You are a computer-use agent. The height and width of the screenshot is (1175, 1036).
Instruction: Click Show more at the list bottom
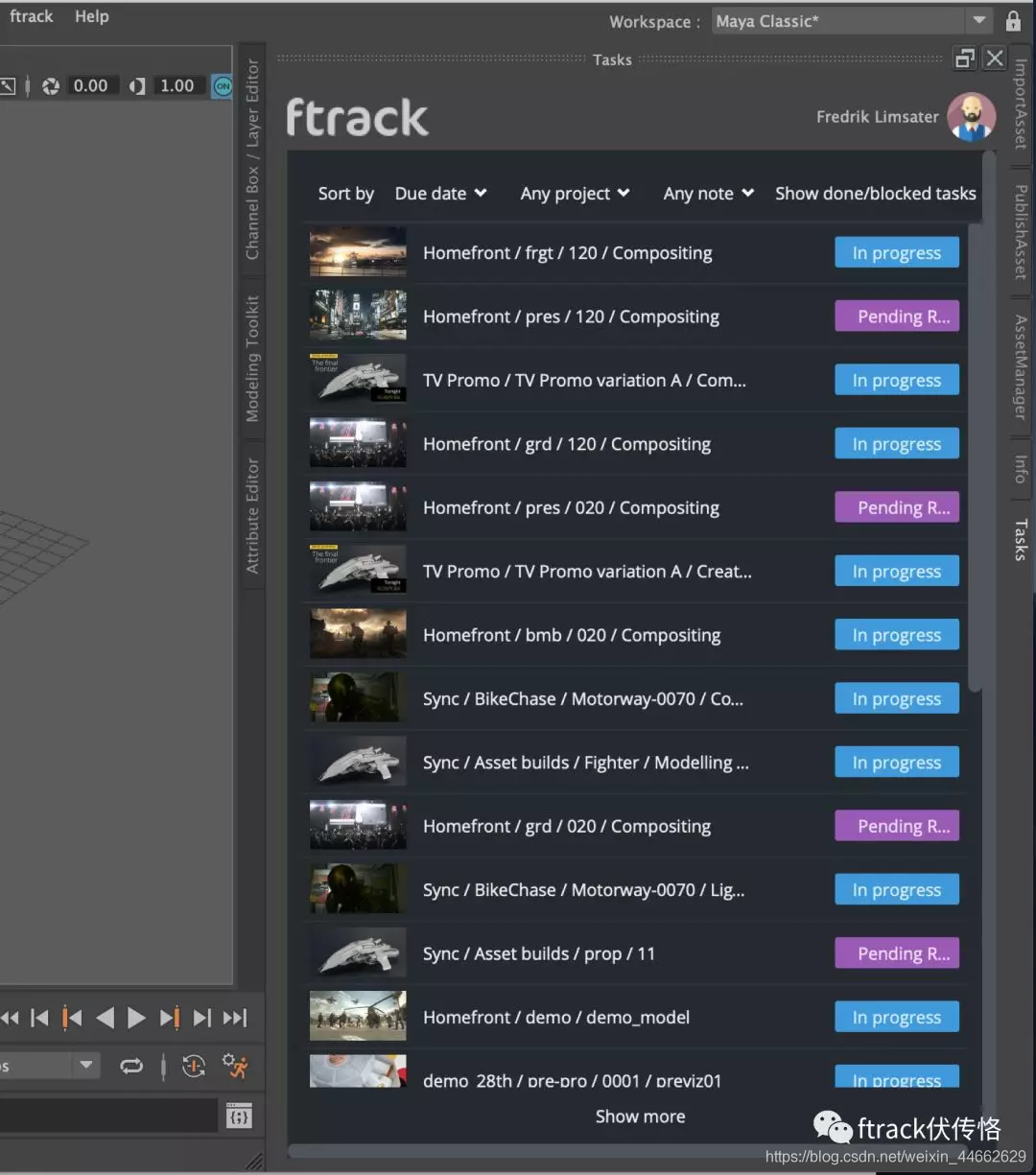tap(640, 1116)
